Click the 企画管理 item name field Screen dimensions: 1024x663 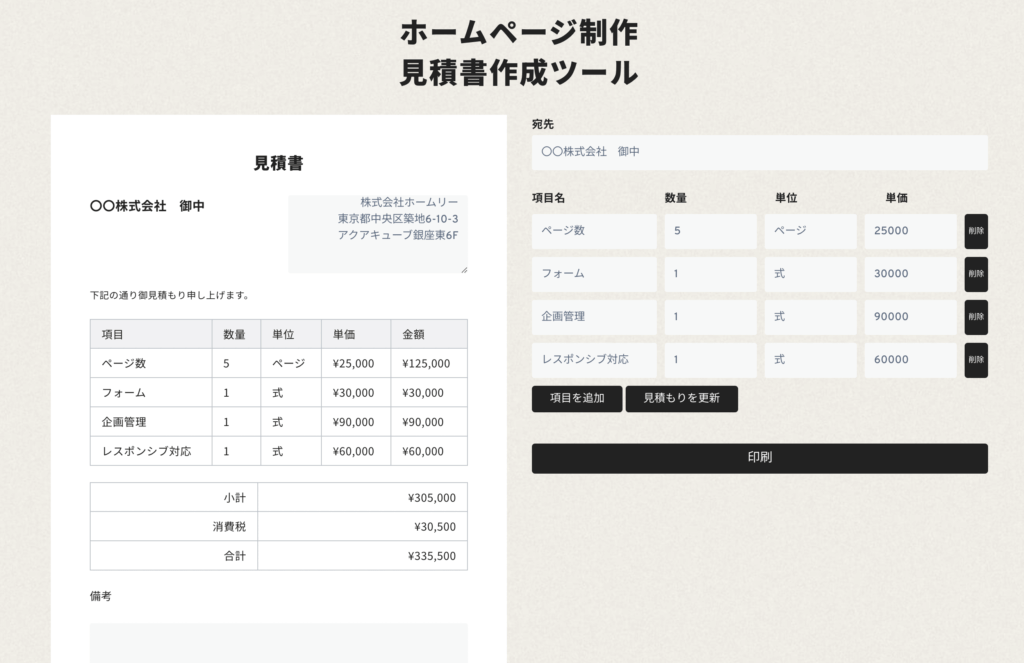click(x=593, y=317)
